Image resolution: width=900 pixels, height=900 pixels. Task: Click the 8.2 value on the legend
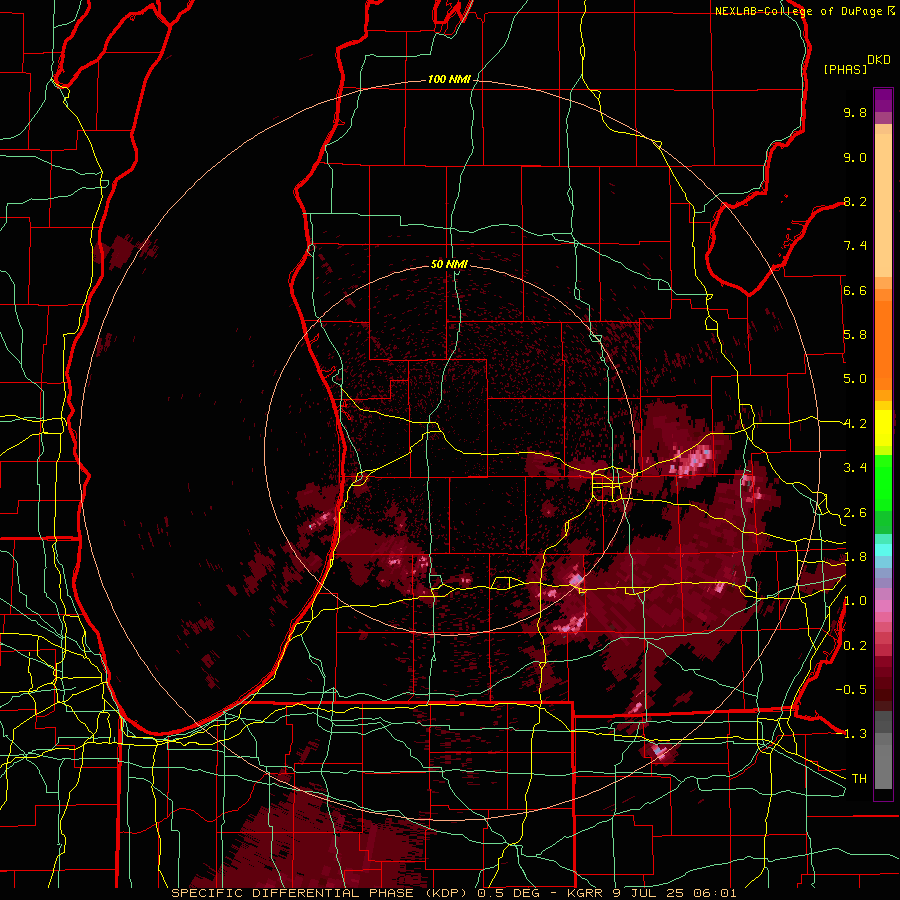point(855,201)
